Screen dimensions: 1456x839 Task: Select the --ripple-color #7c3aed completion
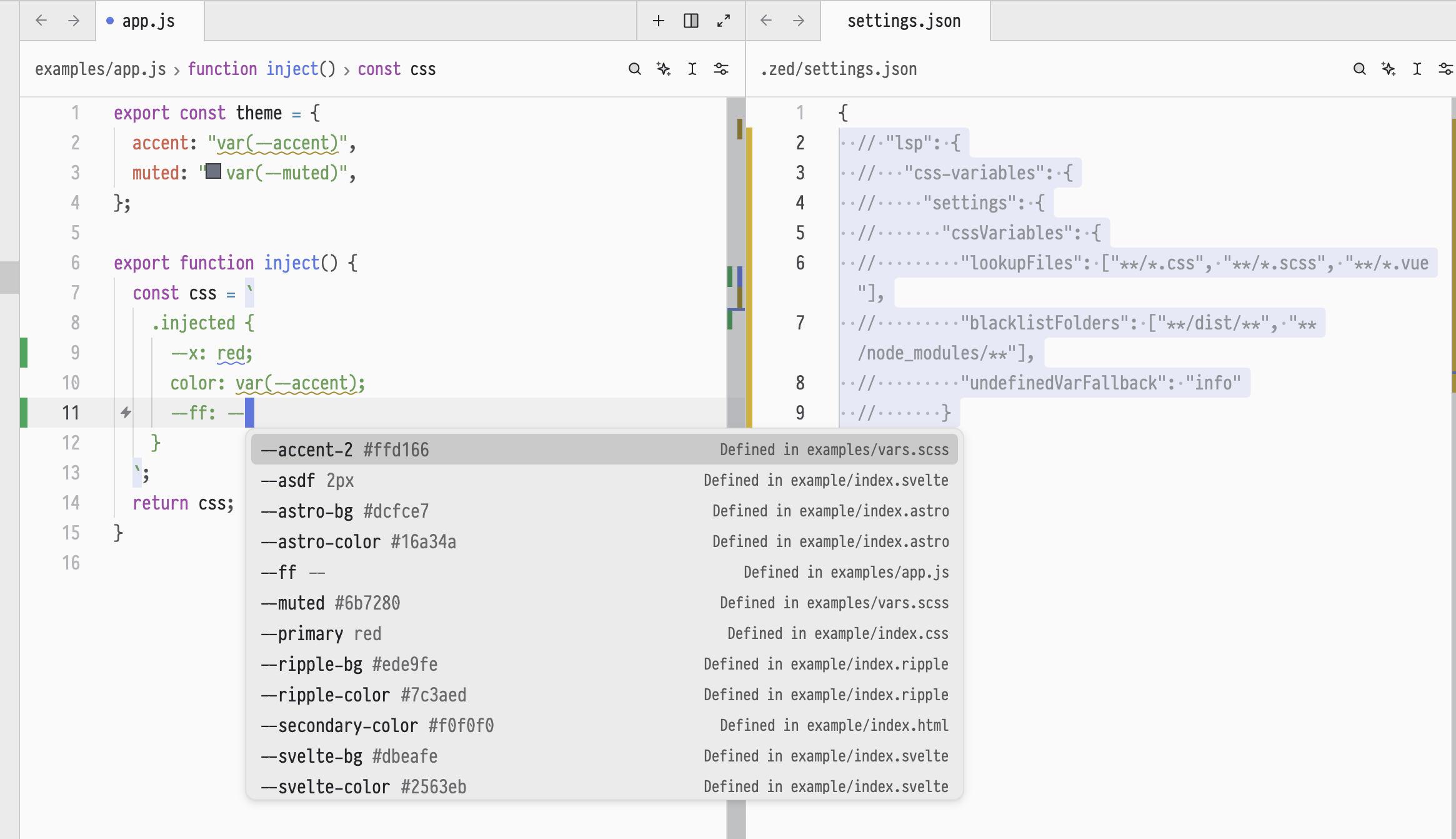click(604, 695)
